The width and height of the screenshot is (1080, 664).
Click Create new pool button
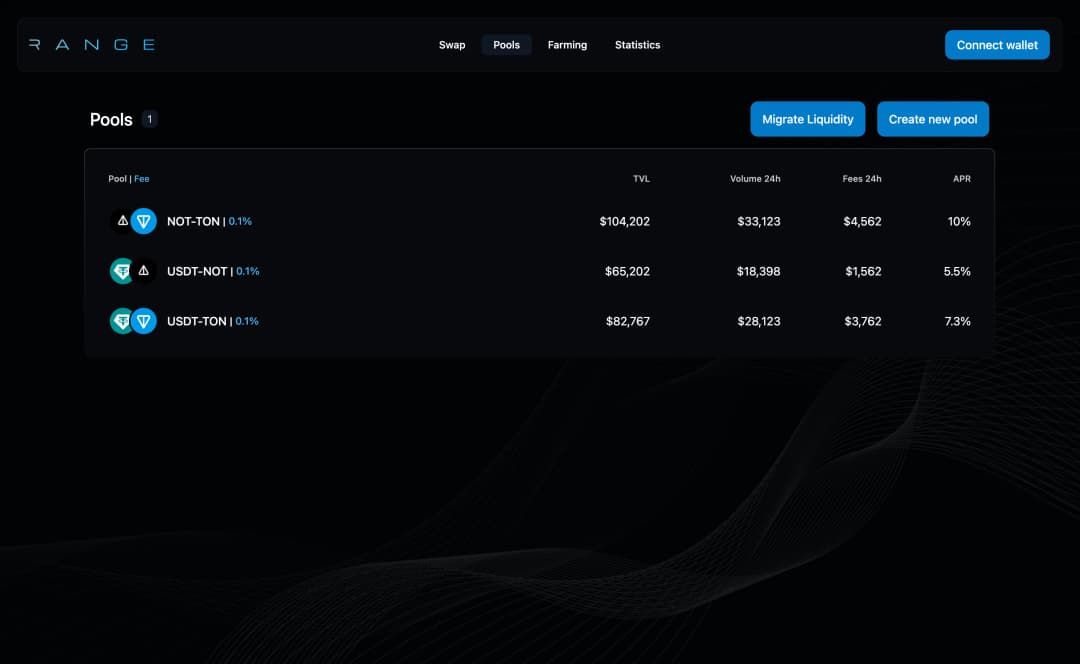(x=932, y=119)
